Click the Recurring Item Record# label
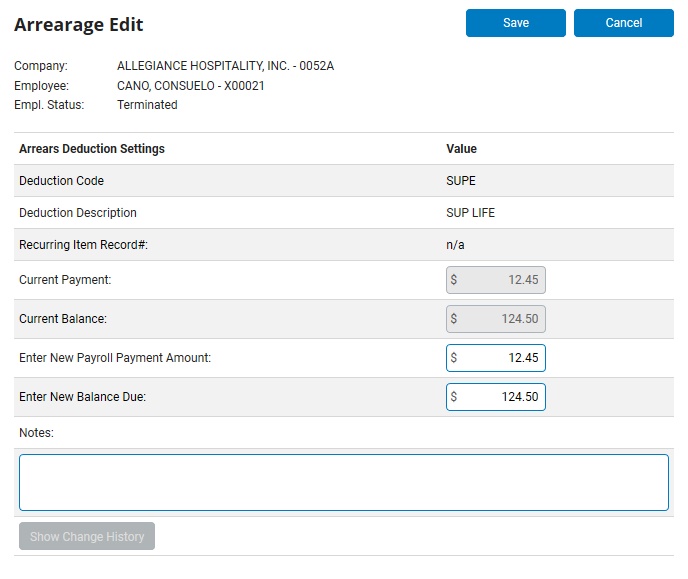This screenshot has height=579, width=688. pyautogui.click(x=83, y=245)
